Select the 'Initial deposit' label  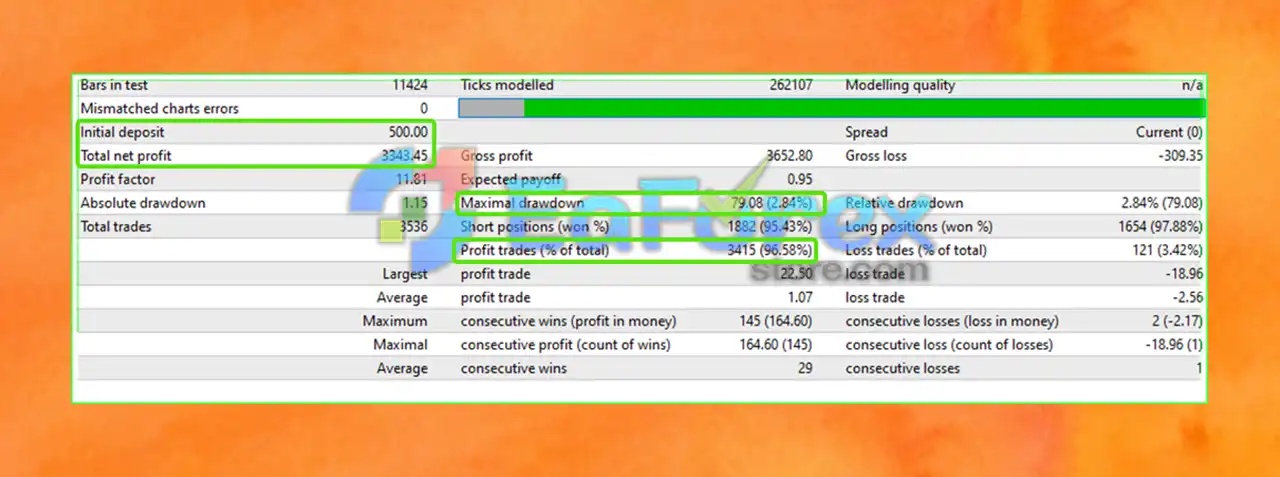tap(122, 132)
